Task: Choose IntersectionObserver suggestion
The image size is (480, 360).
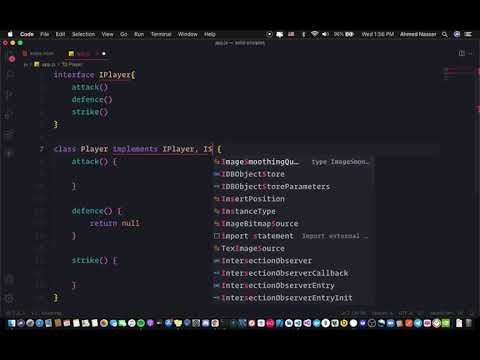Action: click(293, 260)
